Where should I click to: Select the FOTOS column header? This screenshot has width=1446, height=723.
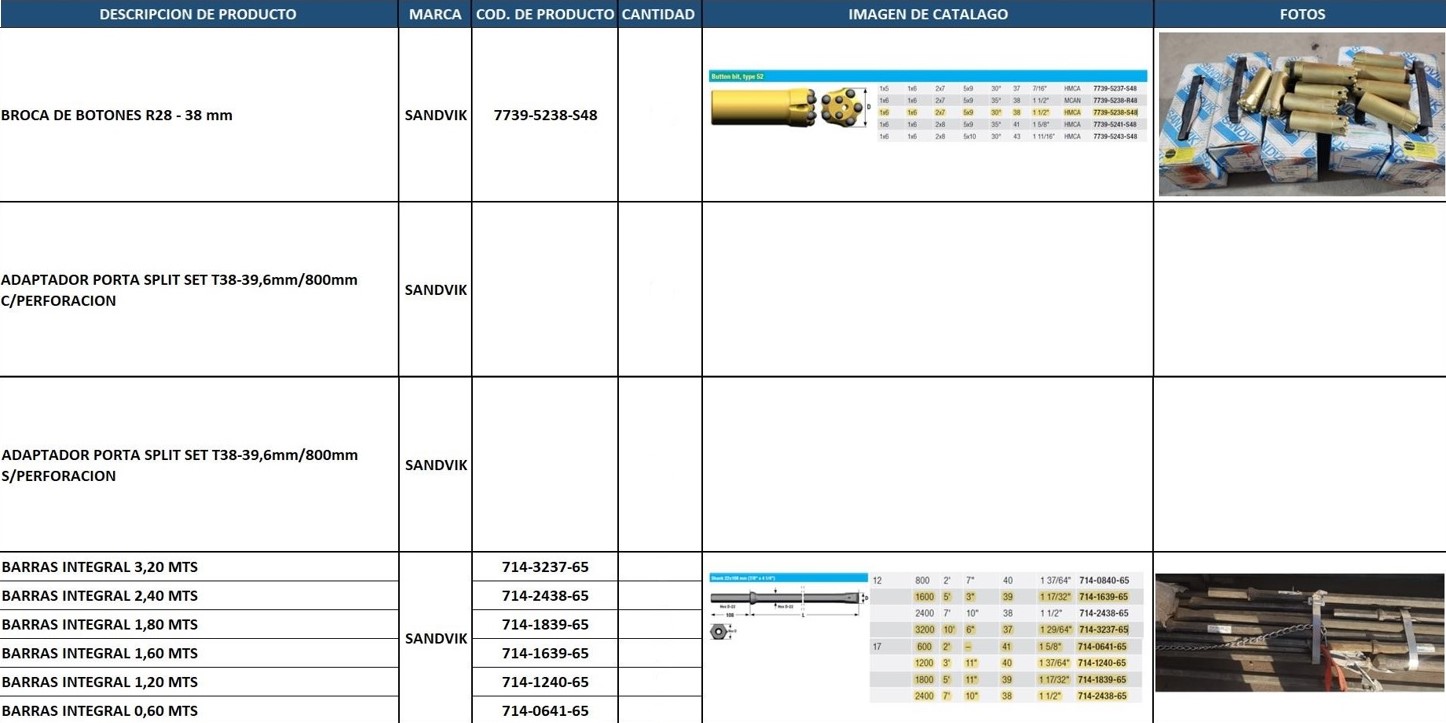tap(1301, 14)
